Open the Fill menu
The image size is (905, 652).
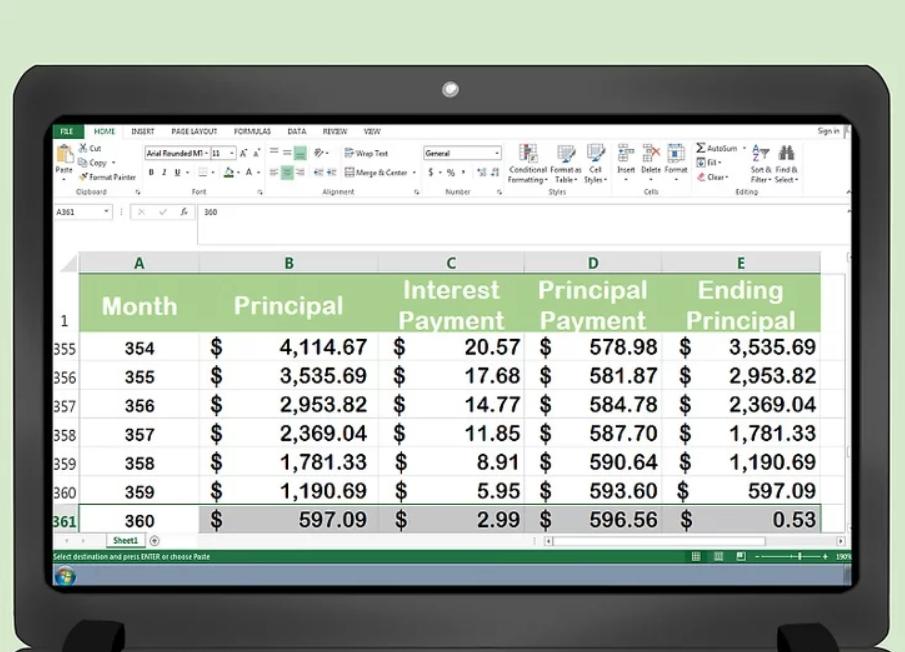pyautogui.click(x=709, y=163)
